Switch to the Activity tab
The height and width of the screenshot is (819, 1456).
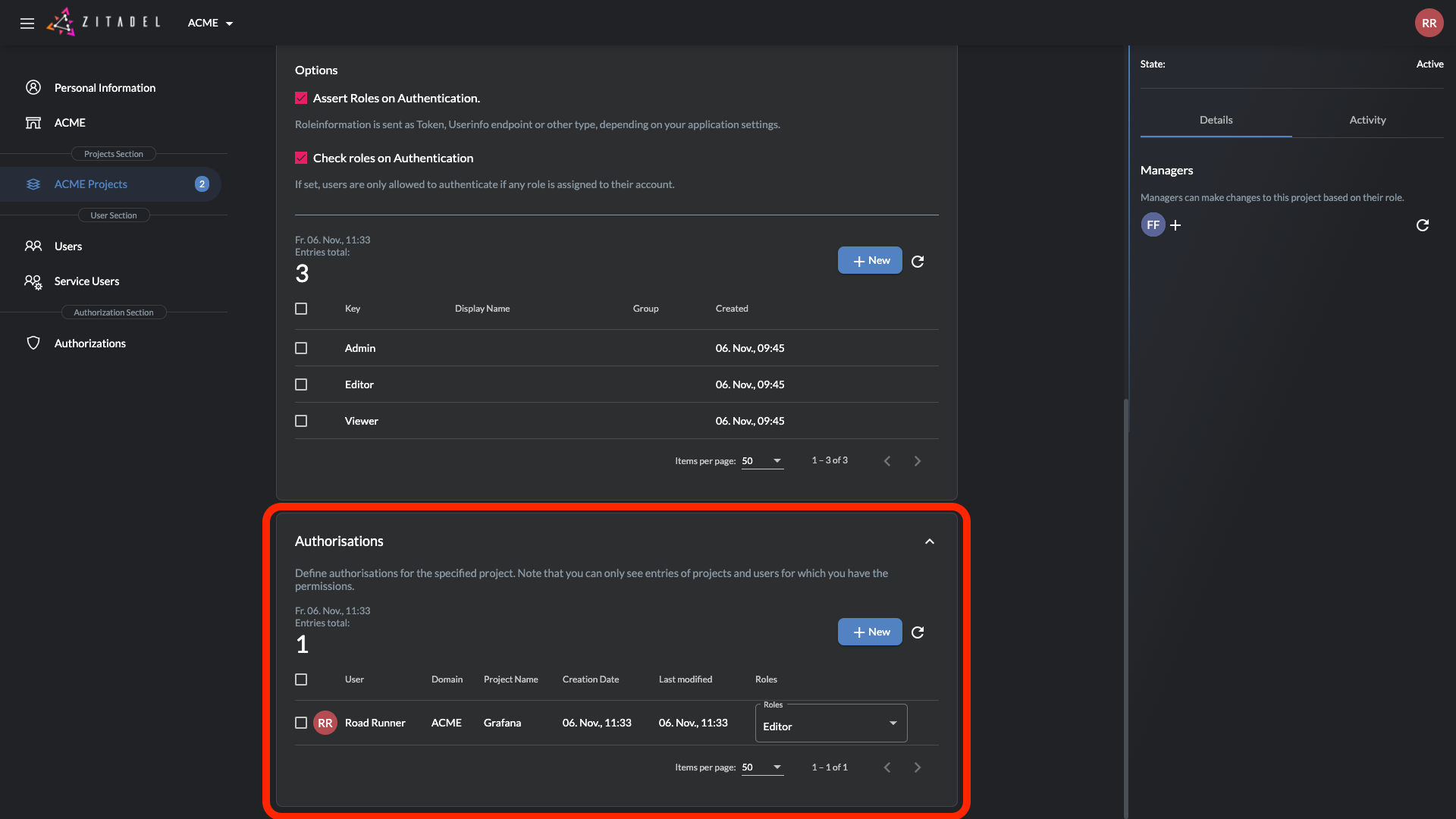coord(1367,120)
